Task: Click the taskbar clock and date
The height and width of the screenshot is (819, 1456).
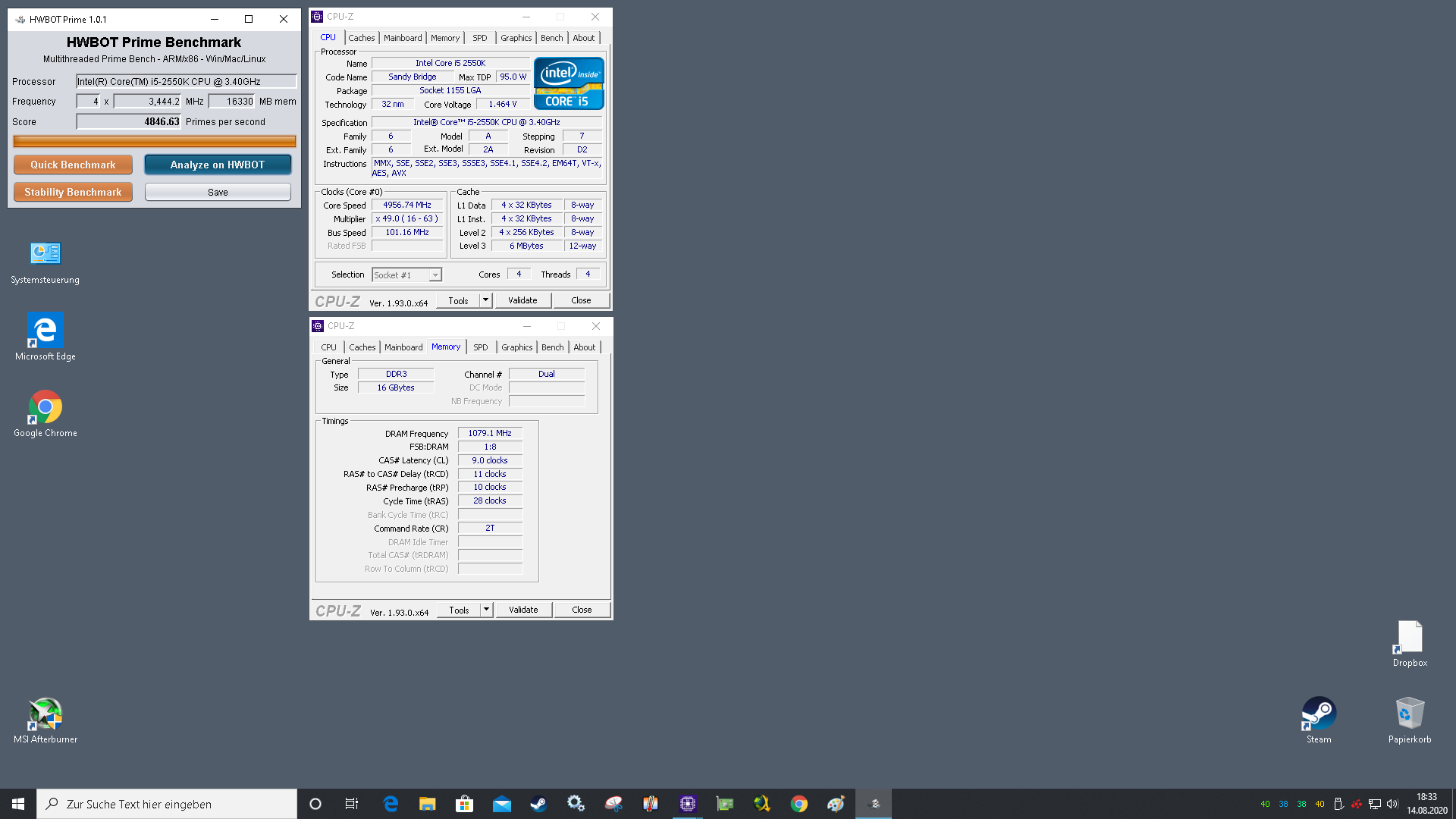Action: point(1426,804)
